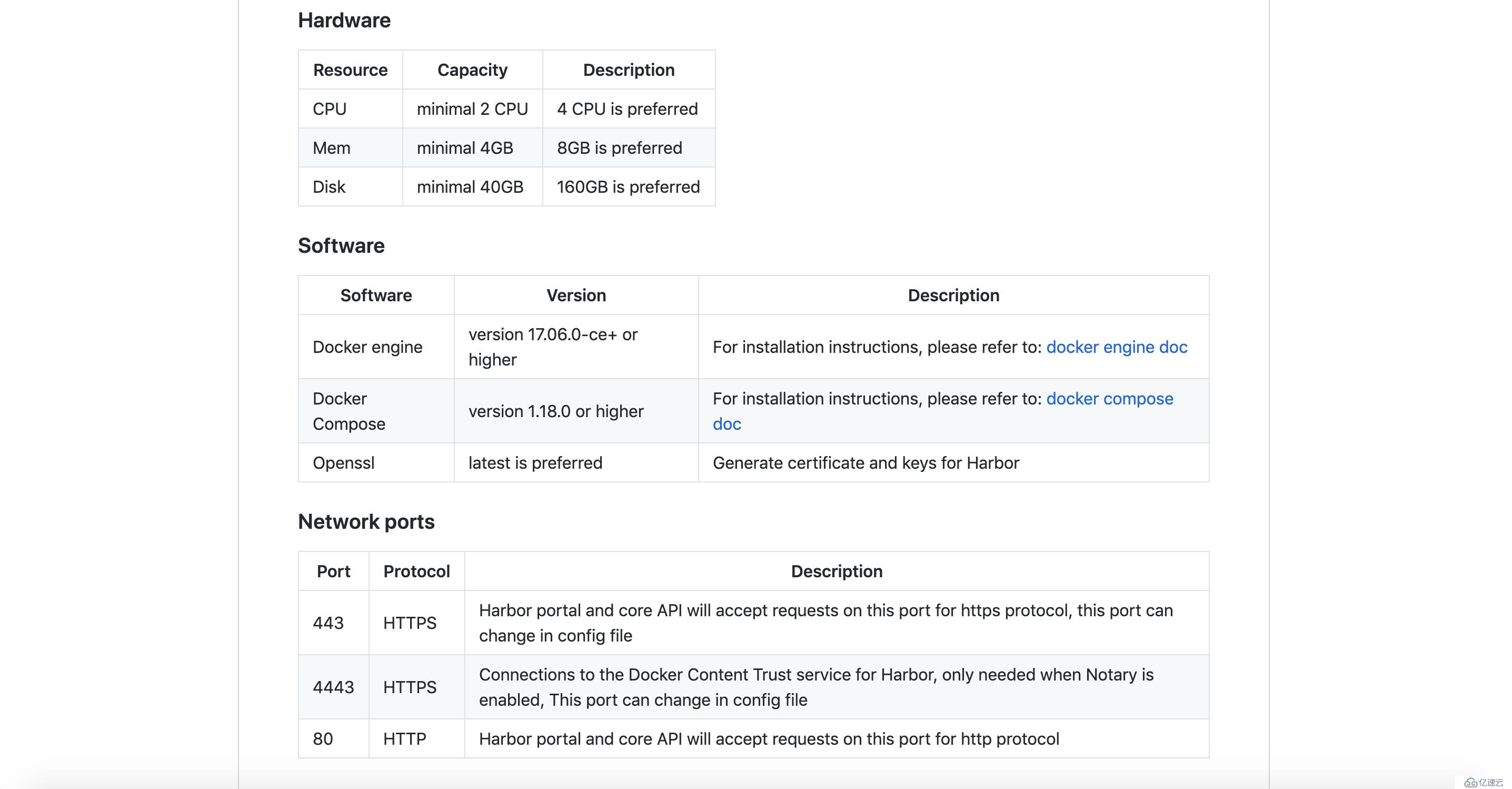The image size is (1512, 789).
Task: Click 'Generate certificate and keys for Harbor'
Action: (x=866, y=462)
